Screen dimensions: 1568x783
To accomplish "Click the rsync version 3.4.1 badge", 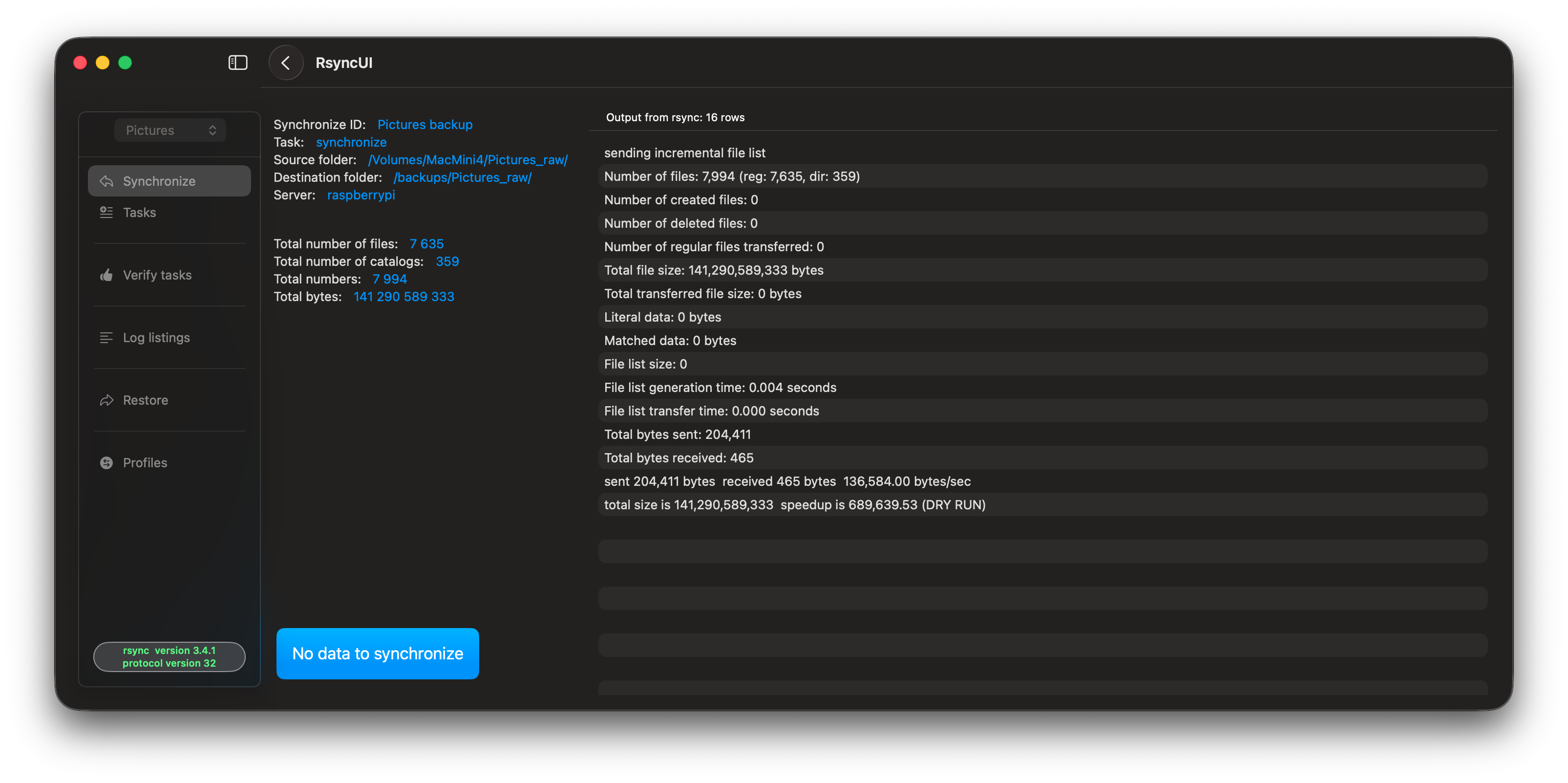I will (x=169, y=657).
